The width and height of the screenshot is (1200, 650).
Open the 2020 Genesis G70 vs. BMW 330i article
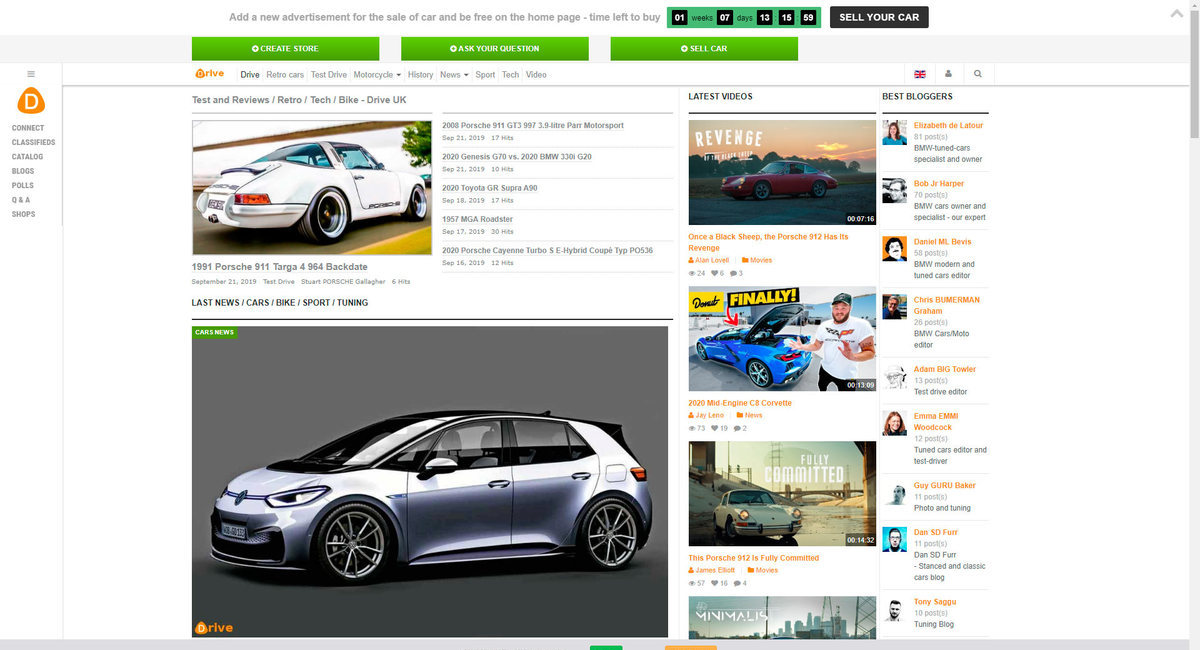(517, 156)
